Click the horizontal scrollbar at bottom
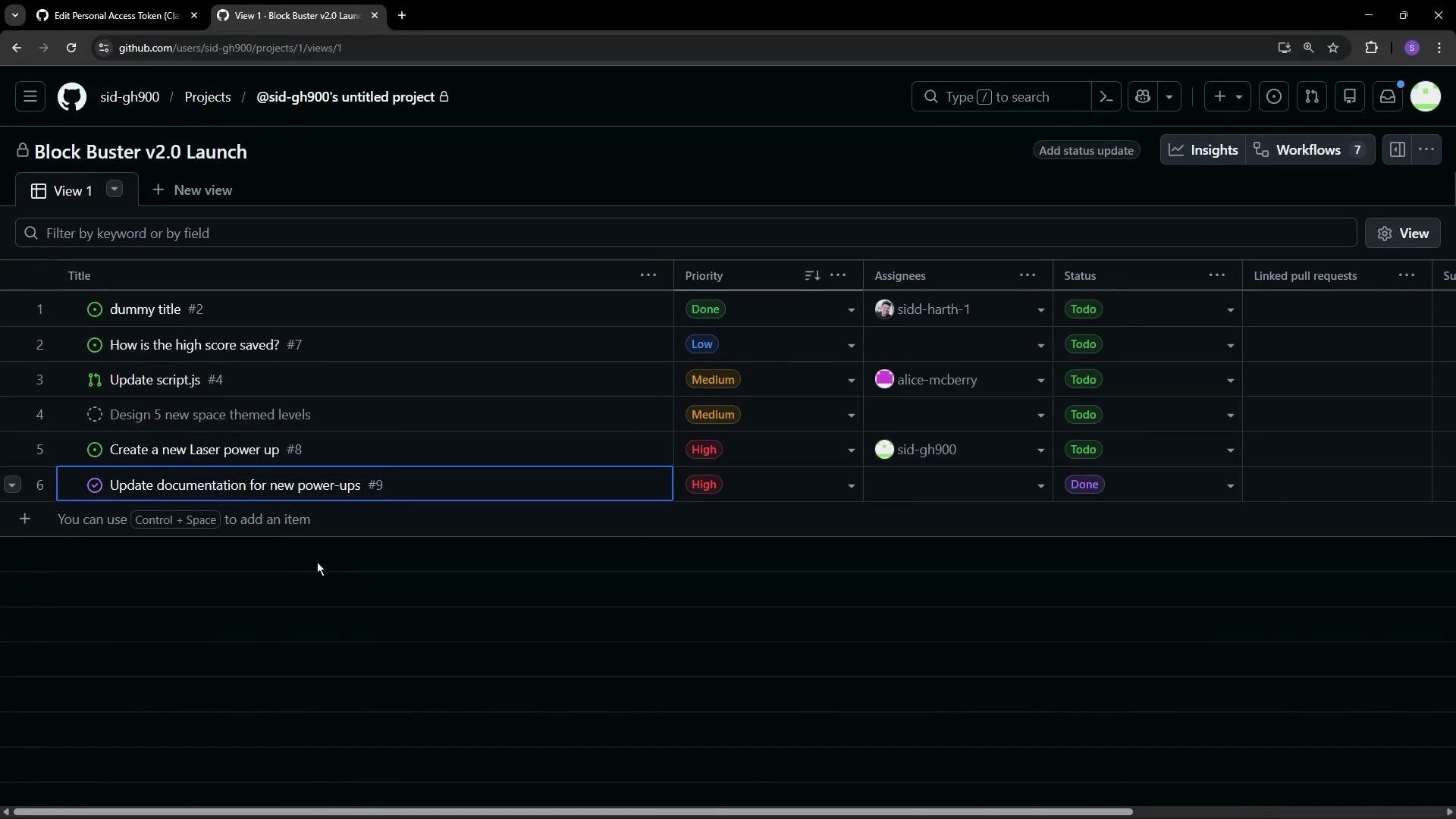1456x819 pixels. tap(573, 811)
